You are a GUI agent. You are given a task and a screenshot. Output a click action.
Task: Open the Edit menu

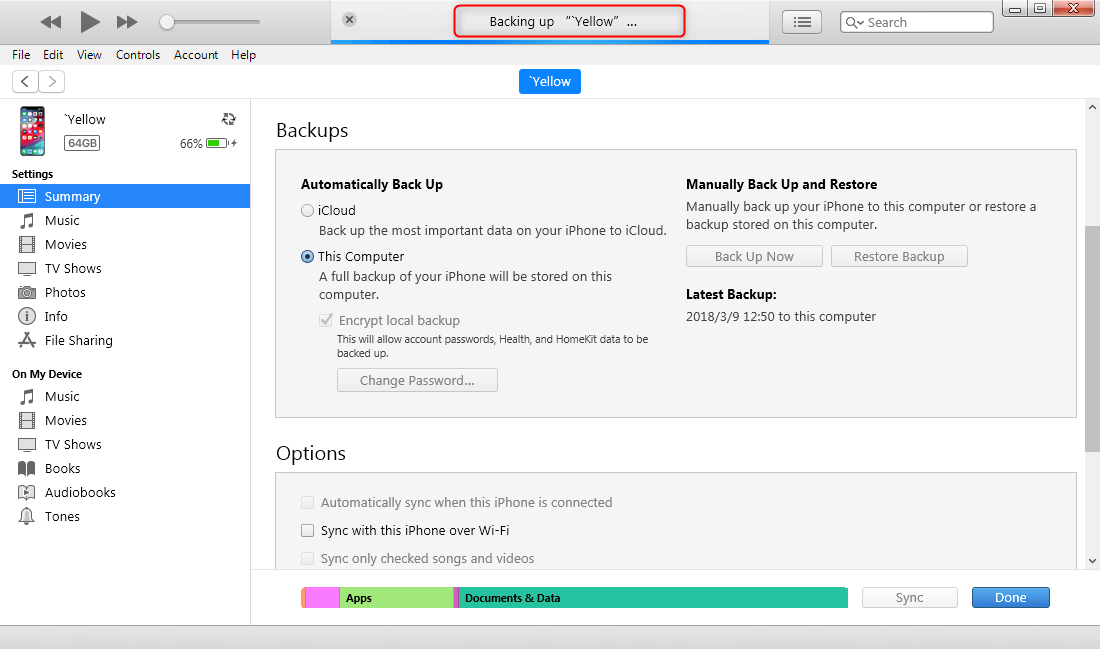pyautogui.click(x=53, y=55)
